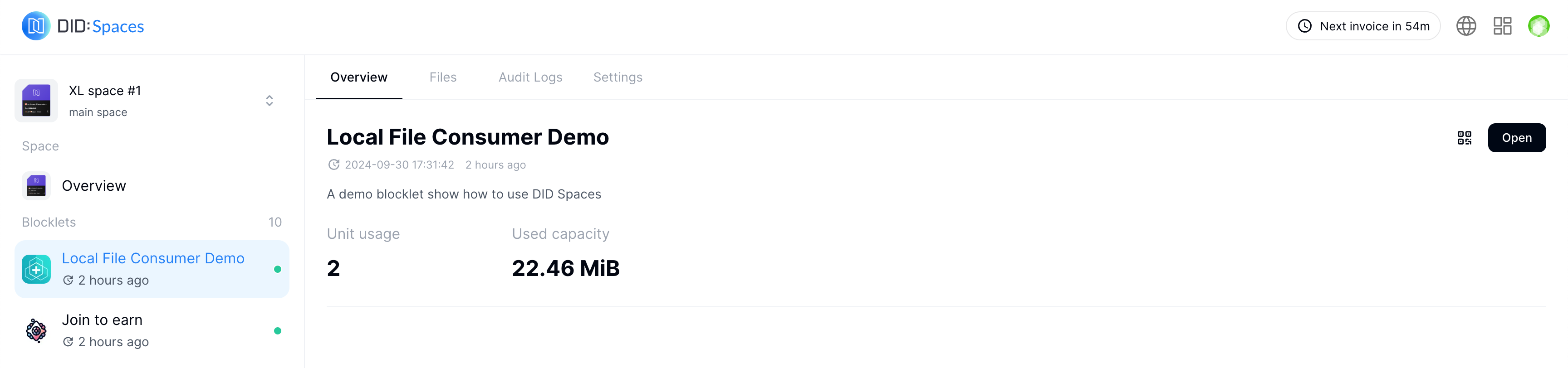Viewport: 1568px width, 368px height.
Task: Open the Settings tab
Action: 617,77
